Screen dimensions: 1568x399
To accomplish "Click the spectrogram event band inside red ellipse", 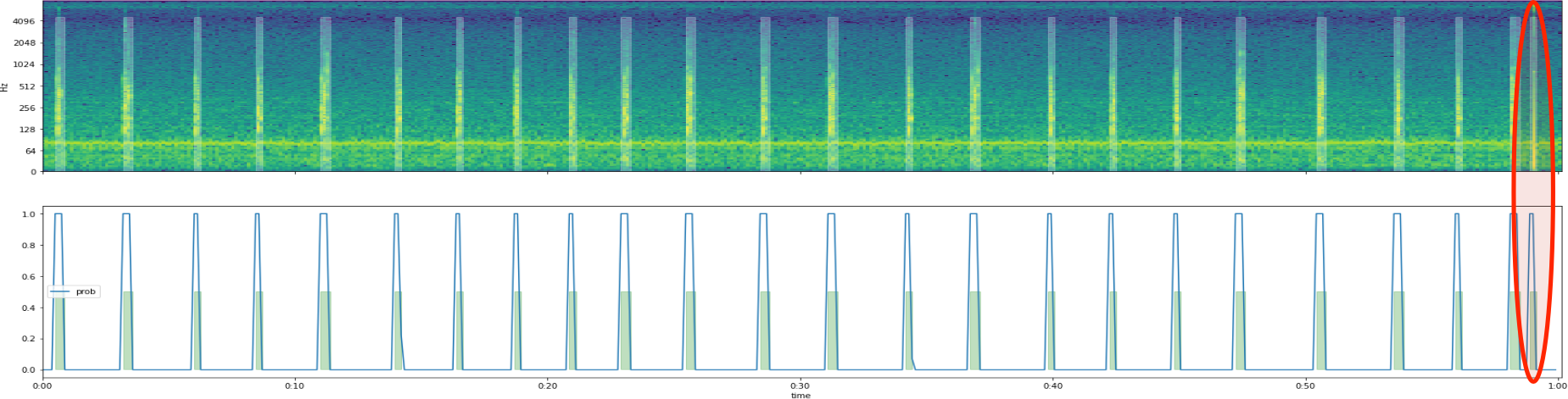I will click(x=1532, y=93).
